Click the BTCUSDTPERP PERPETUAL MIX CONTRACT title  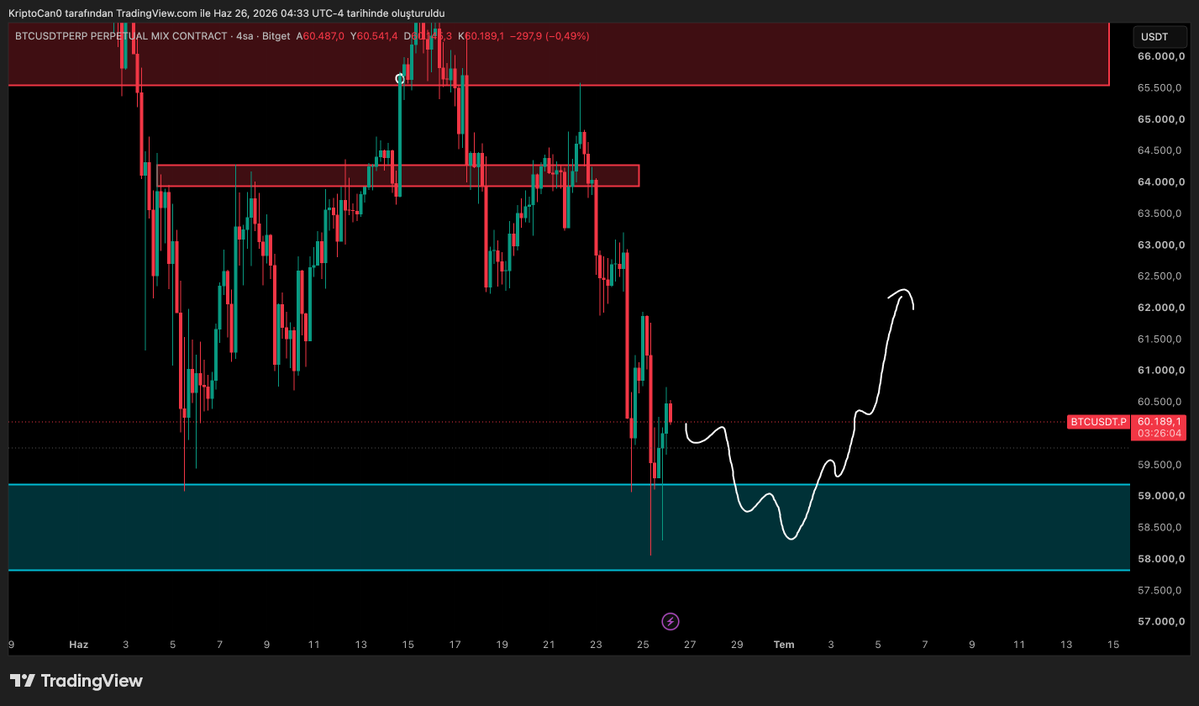[x=121, y=36]
